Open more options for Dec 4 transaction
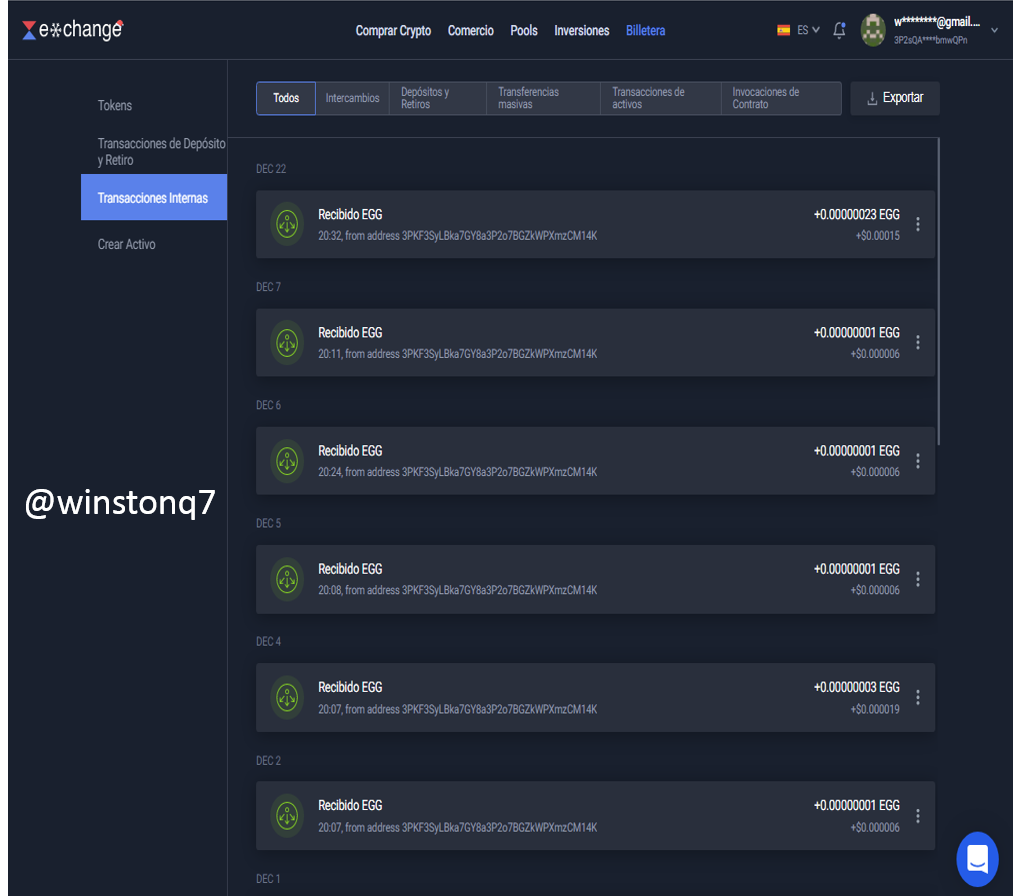The height and width of the screenshot is (896, 1013). click(917, 697)
